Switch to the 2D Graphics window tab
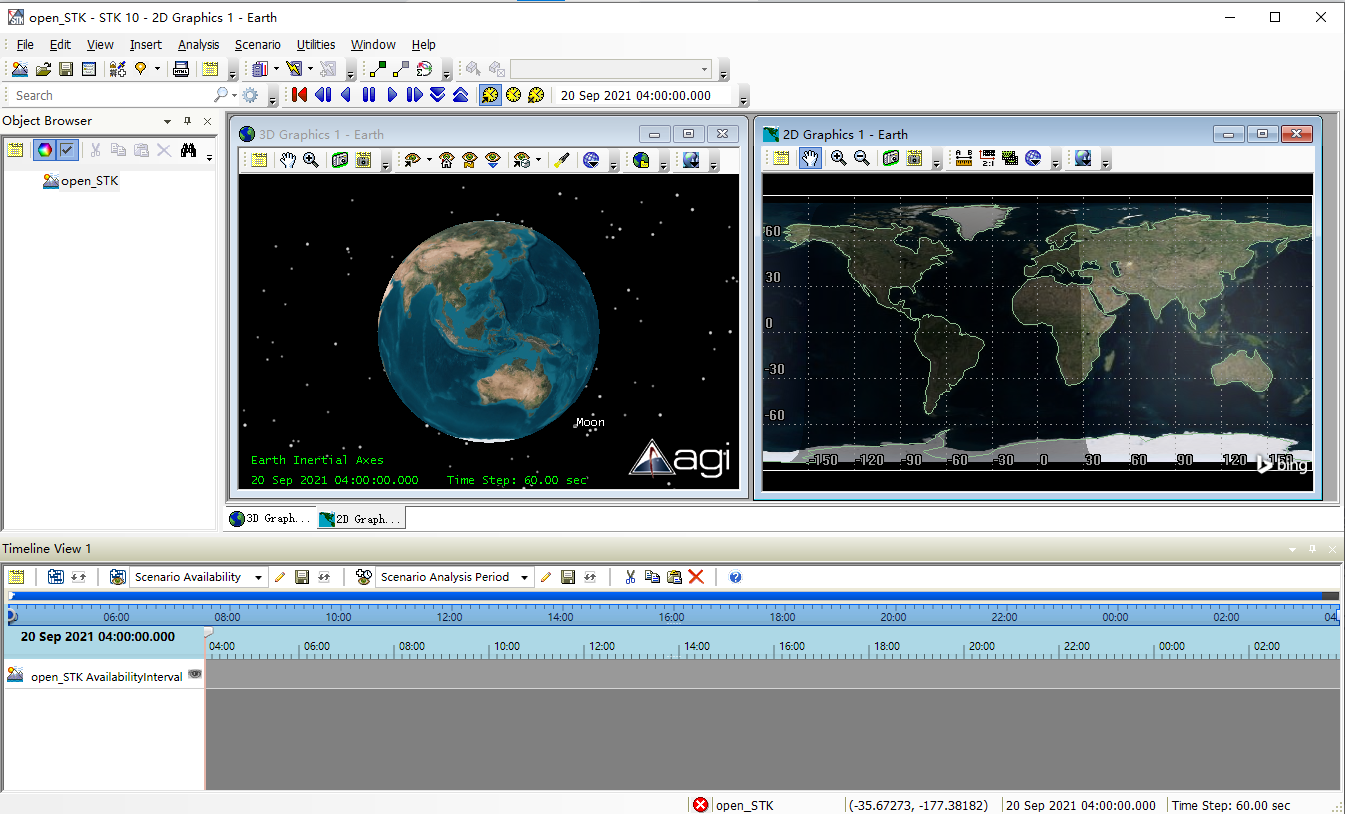Viewport: 1345px width, 814px height. pos(360,519)
